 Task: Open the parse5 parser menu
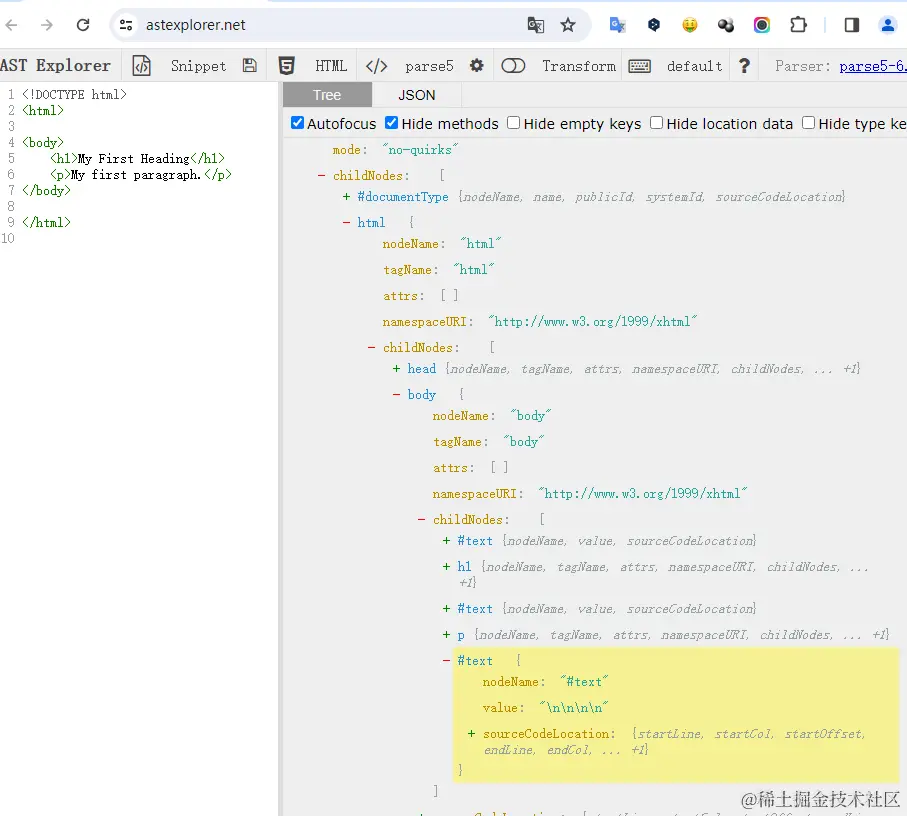click(x=429, y=66)
